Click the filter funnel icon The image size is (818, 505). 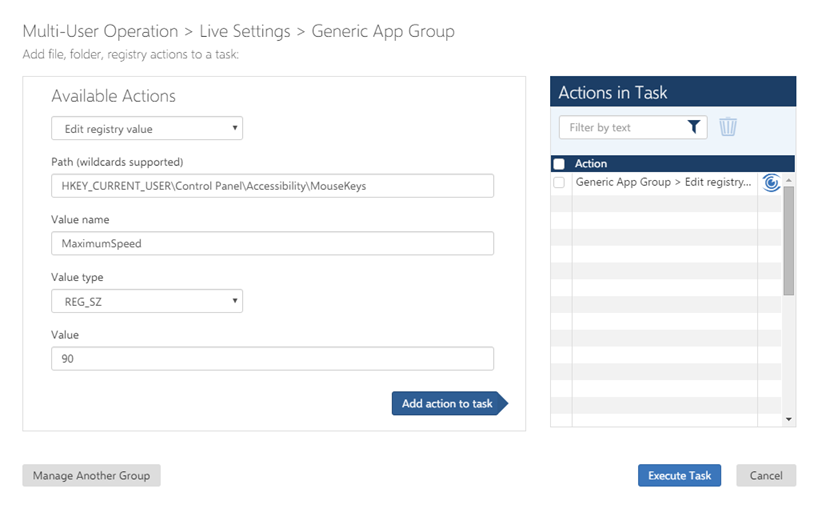tap(694, 127)
